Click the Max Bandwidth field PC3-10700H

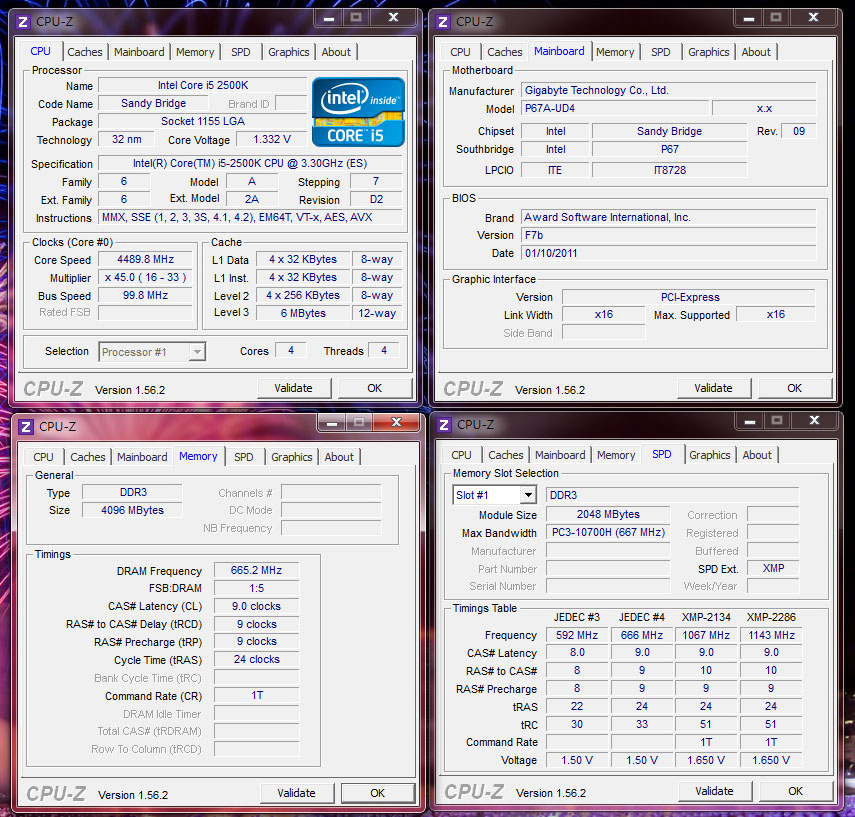coord(609,532)
